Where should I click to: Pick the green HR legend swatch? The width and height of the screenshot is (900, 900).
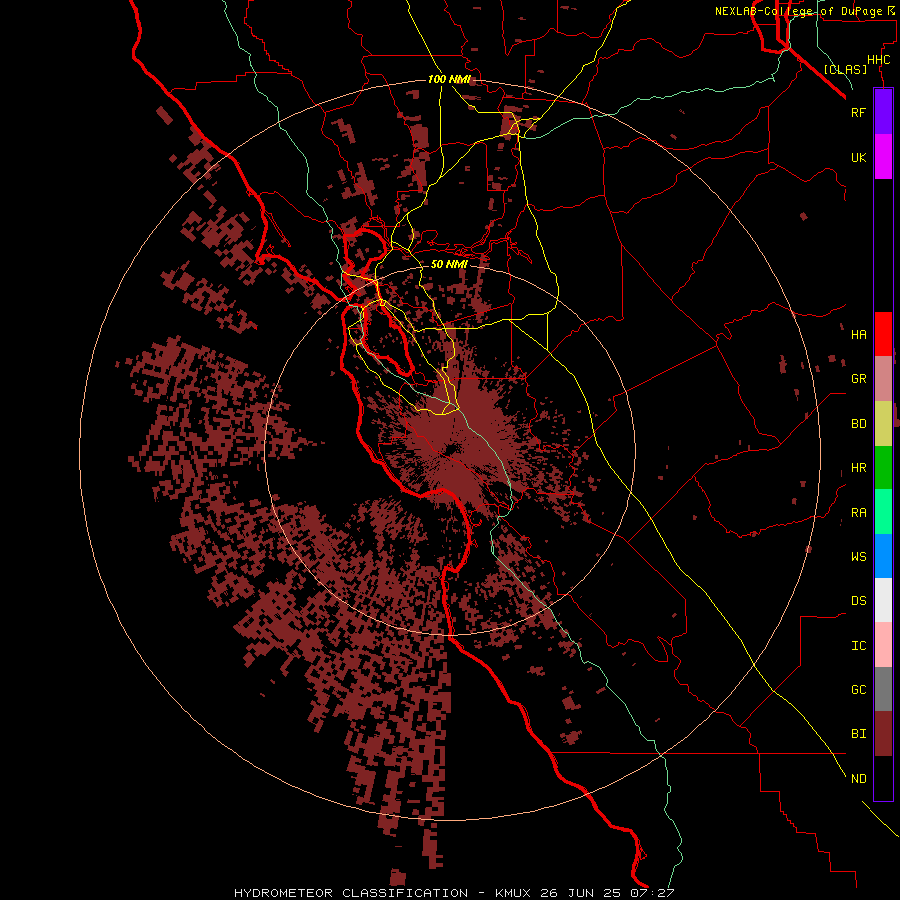883,468
